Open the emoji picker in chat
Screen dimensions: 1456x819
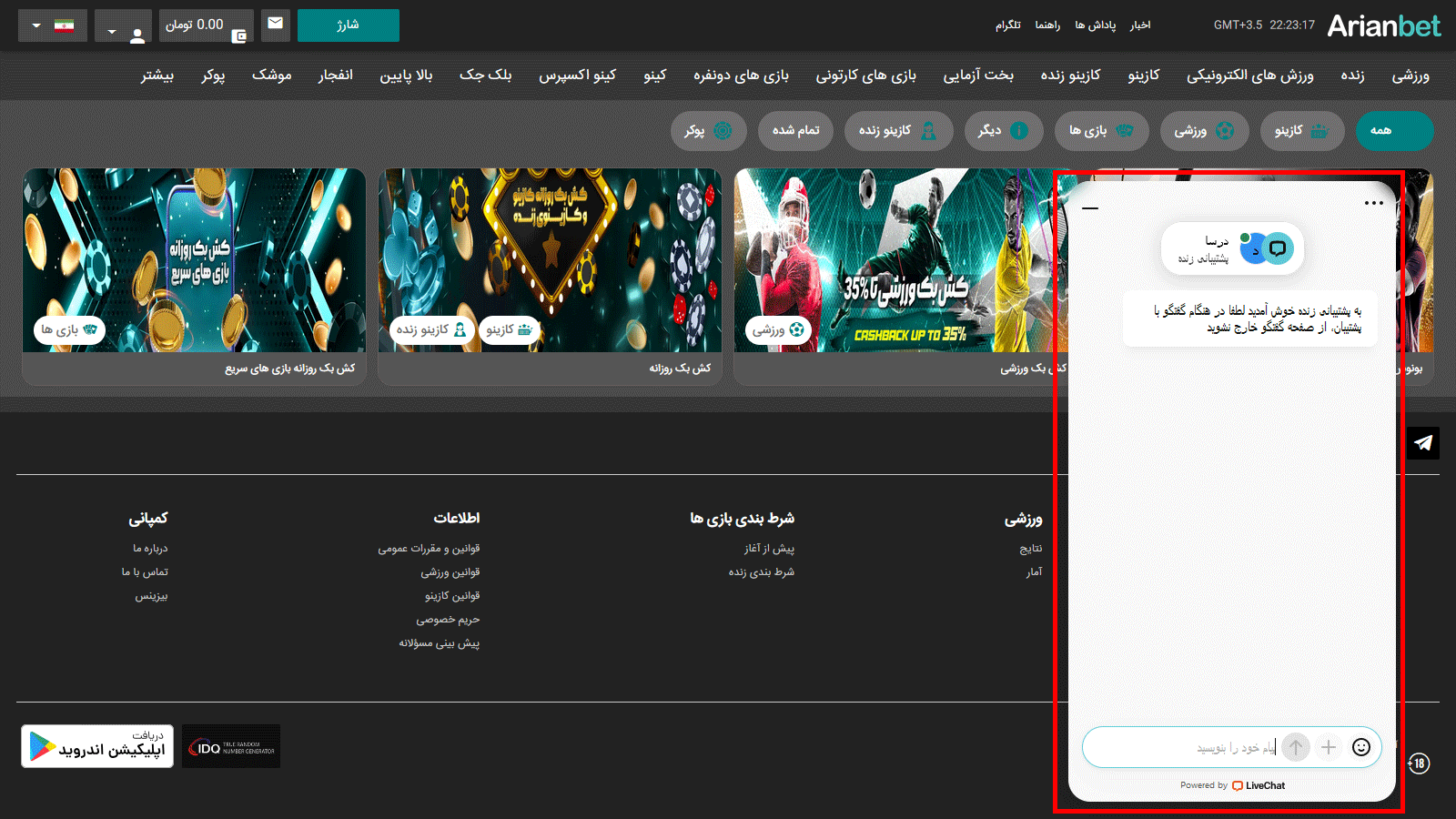click(x=1360, y=747)
